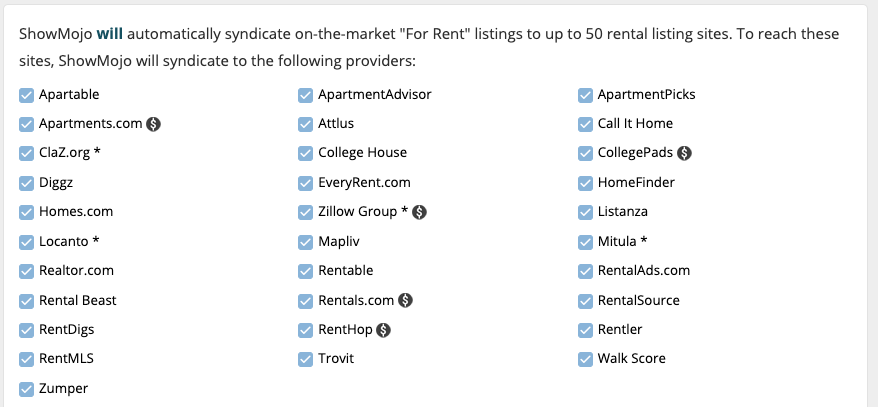The height and width of the screenshot is (407, 878).
Task: Disable the ApartmentPicks provider checkbox
Action: [x=585, y=95]
